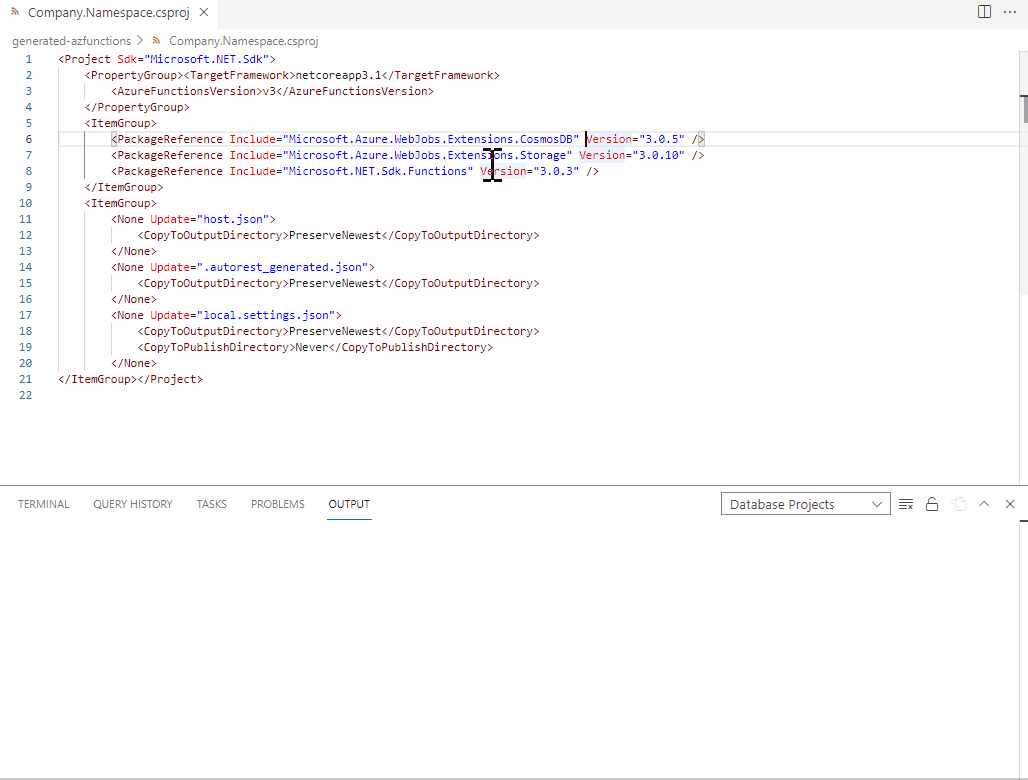Open the generated-azfunctions breadcrumb folder

[71, 41]
